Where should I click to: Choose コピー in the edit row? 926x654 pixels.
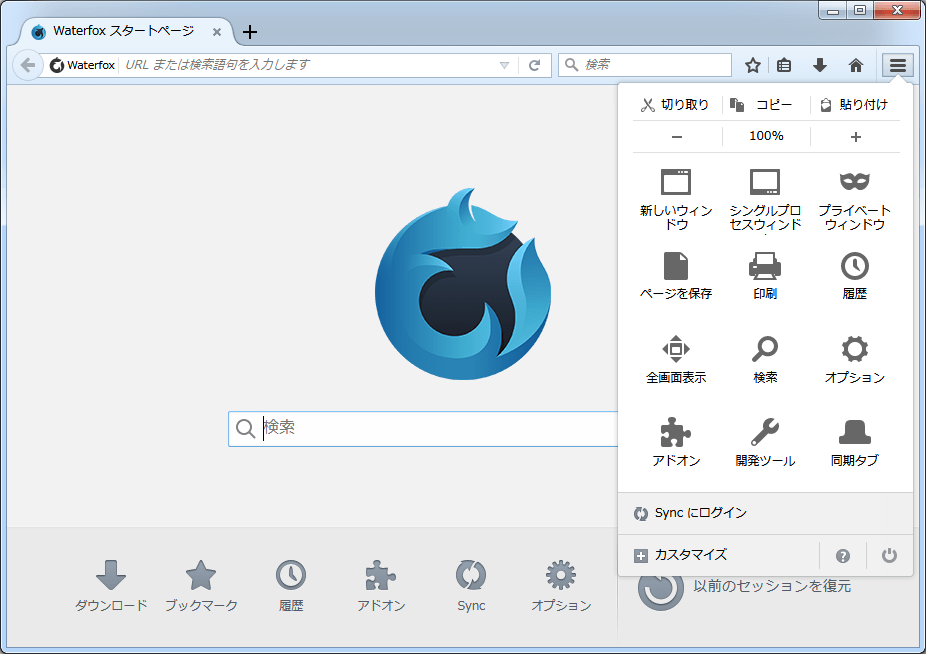[766, 105]
